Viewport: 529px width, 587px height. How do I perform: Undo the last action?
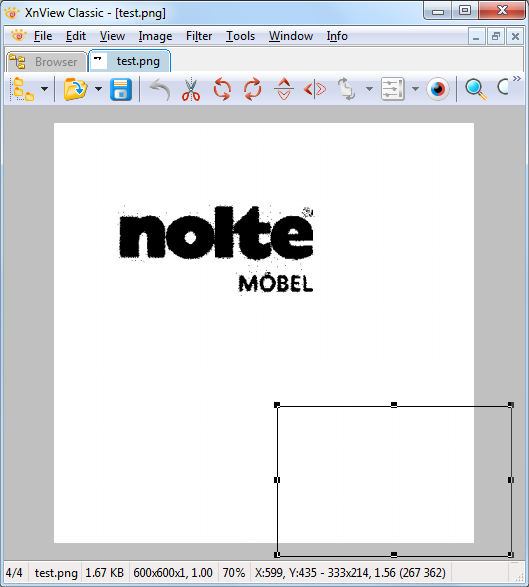(x=160, y=90)
